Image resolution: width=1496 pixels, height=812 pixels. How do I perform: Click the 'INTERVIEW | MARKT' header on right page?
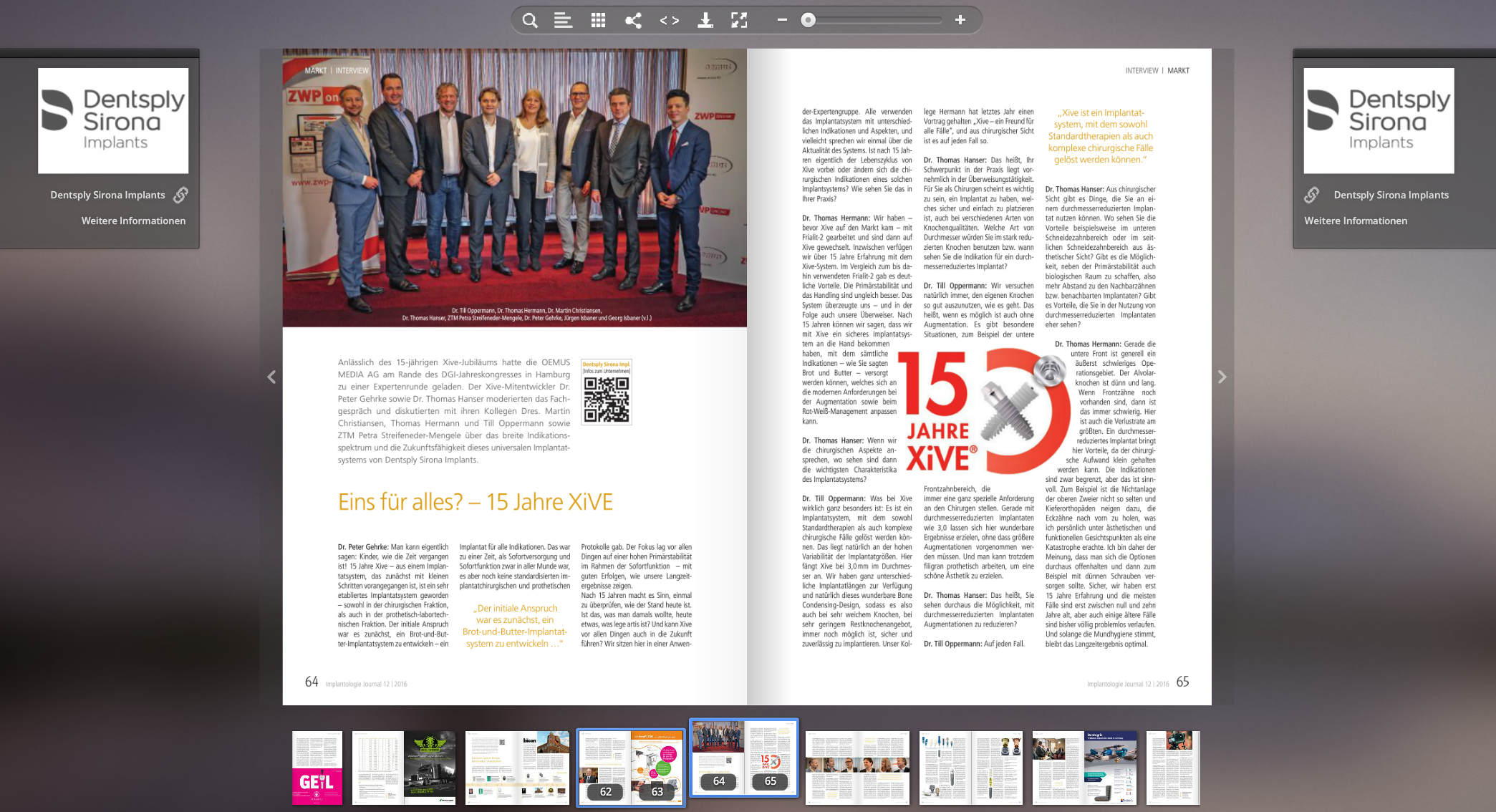(1157, 70)
